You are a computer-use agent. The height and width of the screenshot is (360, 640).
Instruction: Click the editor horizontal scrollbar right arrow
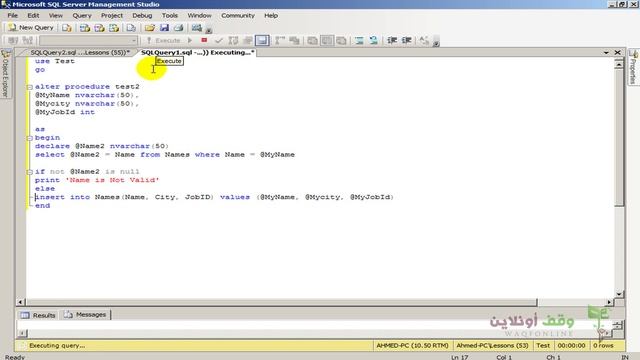pyautogui.click(x=609, y=302)
